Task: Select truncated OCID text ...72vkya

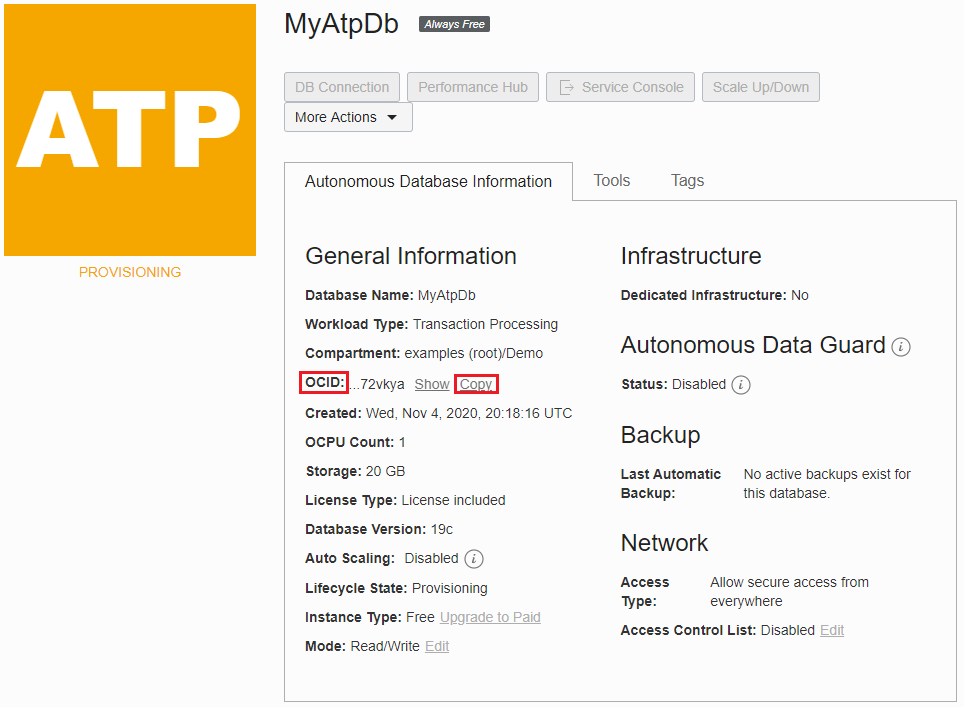Action: pyautogui.click(x=377, y=384)
